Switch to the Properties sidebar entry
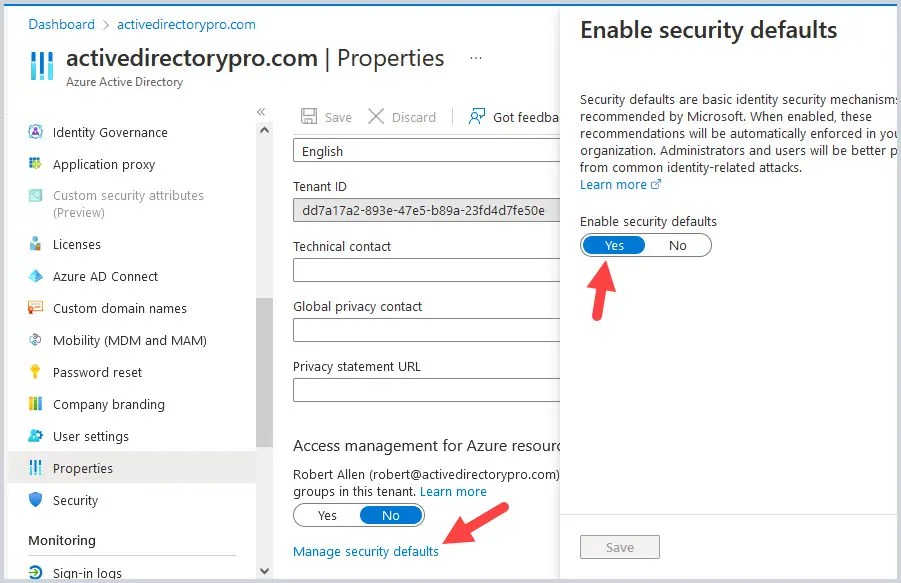Image resolution: width=901 pixels, height=583 pixels. tap(81, 468)
